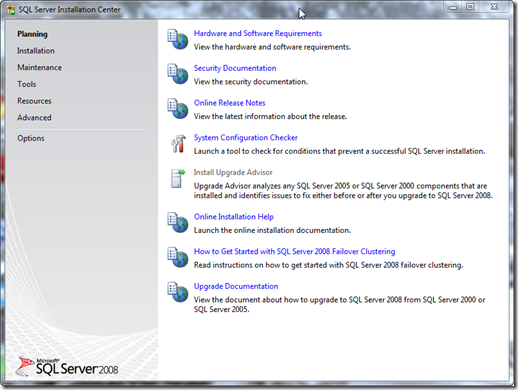Viewport: 518px width, 390px height.
Task: Click the Install Upgrade Advisor server icon
Action: pyautogui.click(x=178, y=178)
